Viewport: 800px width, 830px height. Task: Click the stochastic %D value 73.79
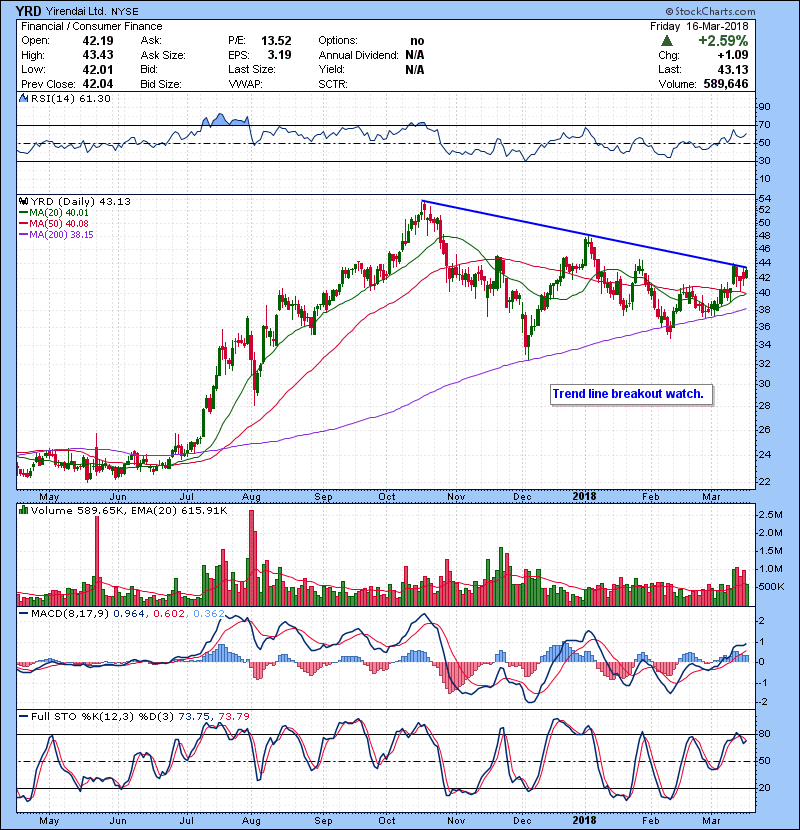233,717
